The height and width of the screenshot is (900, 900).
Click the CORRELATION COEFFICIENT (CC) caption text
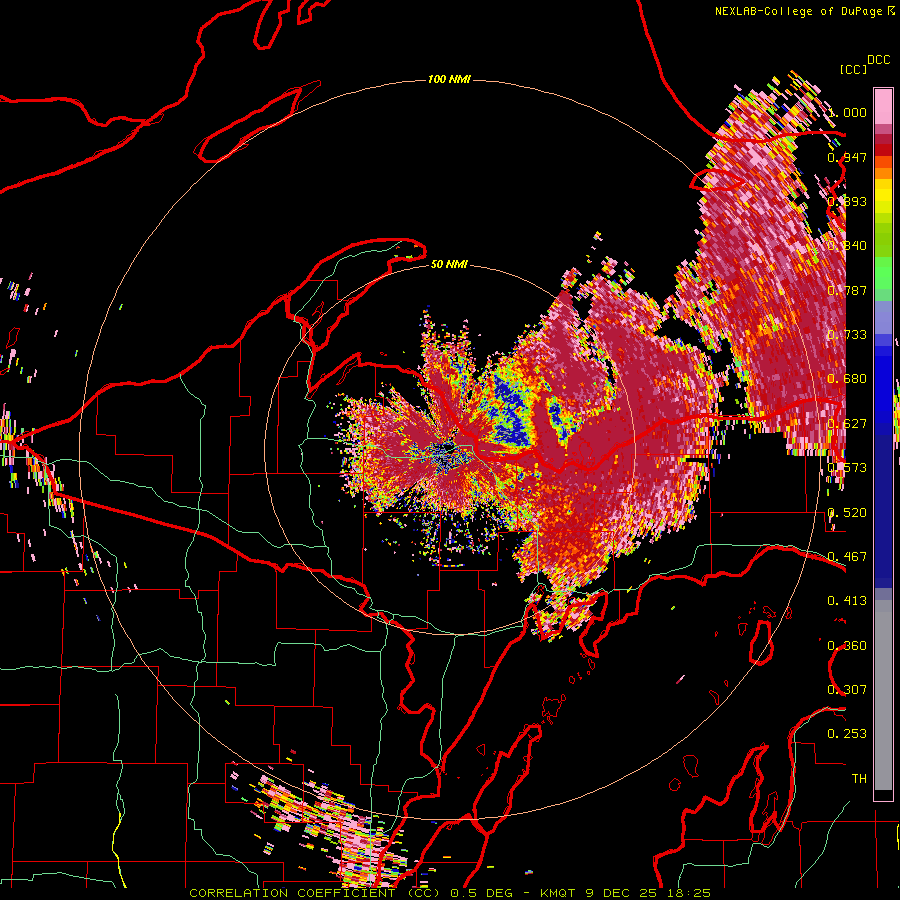point(315,893)
